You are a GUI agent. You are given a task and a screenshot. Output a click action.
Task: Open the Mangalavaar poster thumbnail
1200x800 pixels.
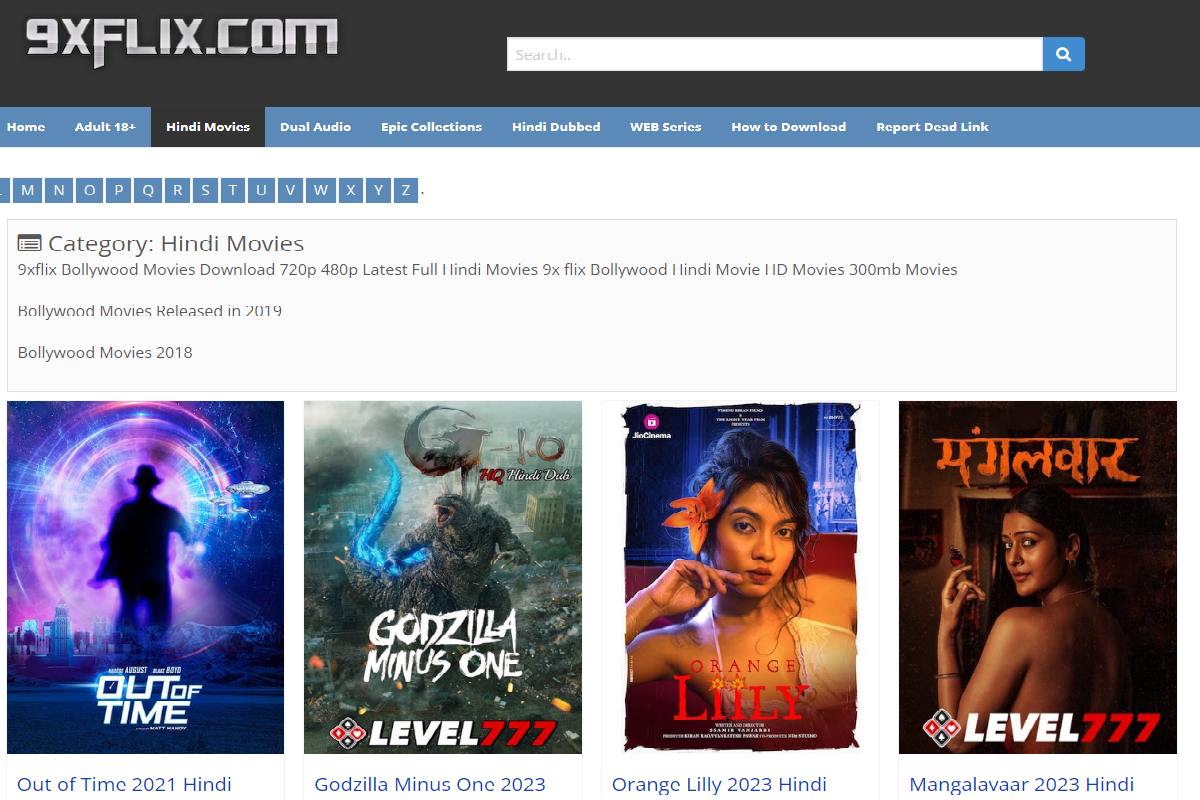coord(1038,577)
